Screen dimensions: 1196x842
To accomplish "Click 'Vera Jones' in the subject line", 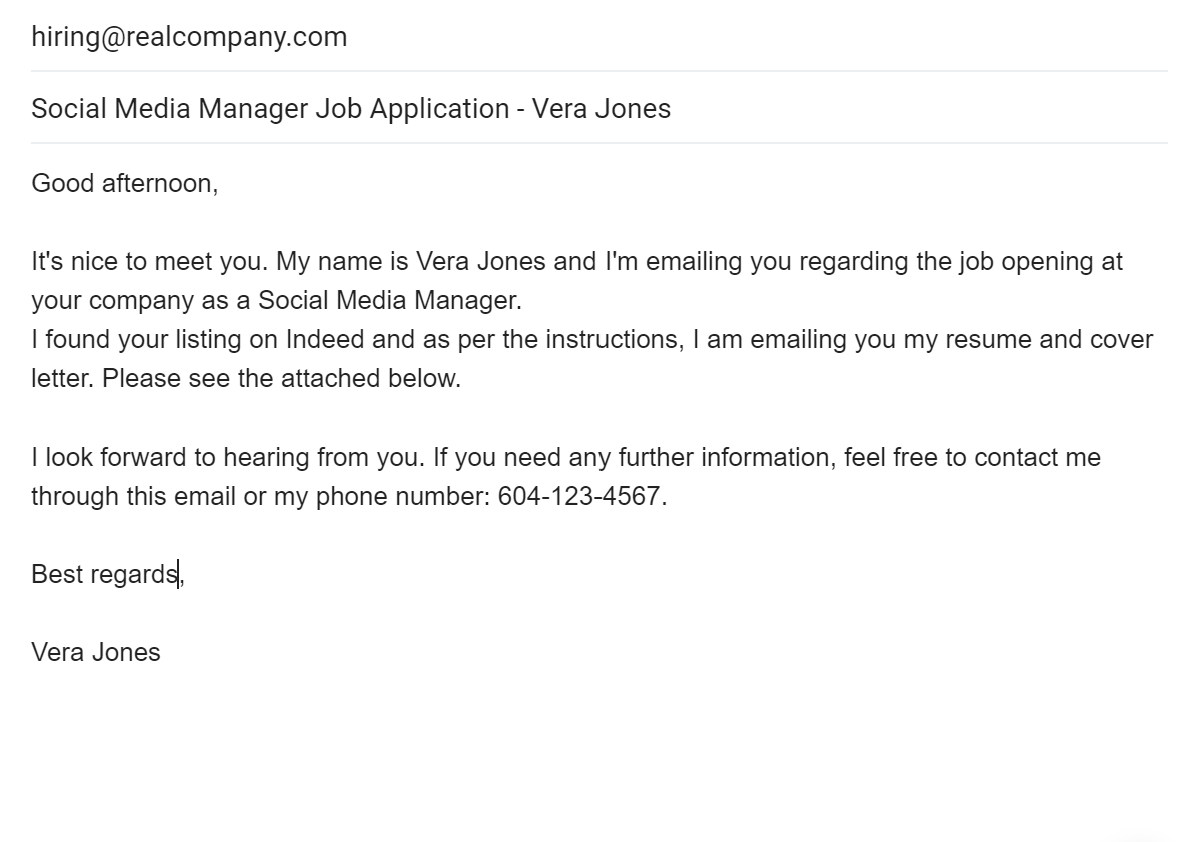I will coord(601,108).
